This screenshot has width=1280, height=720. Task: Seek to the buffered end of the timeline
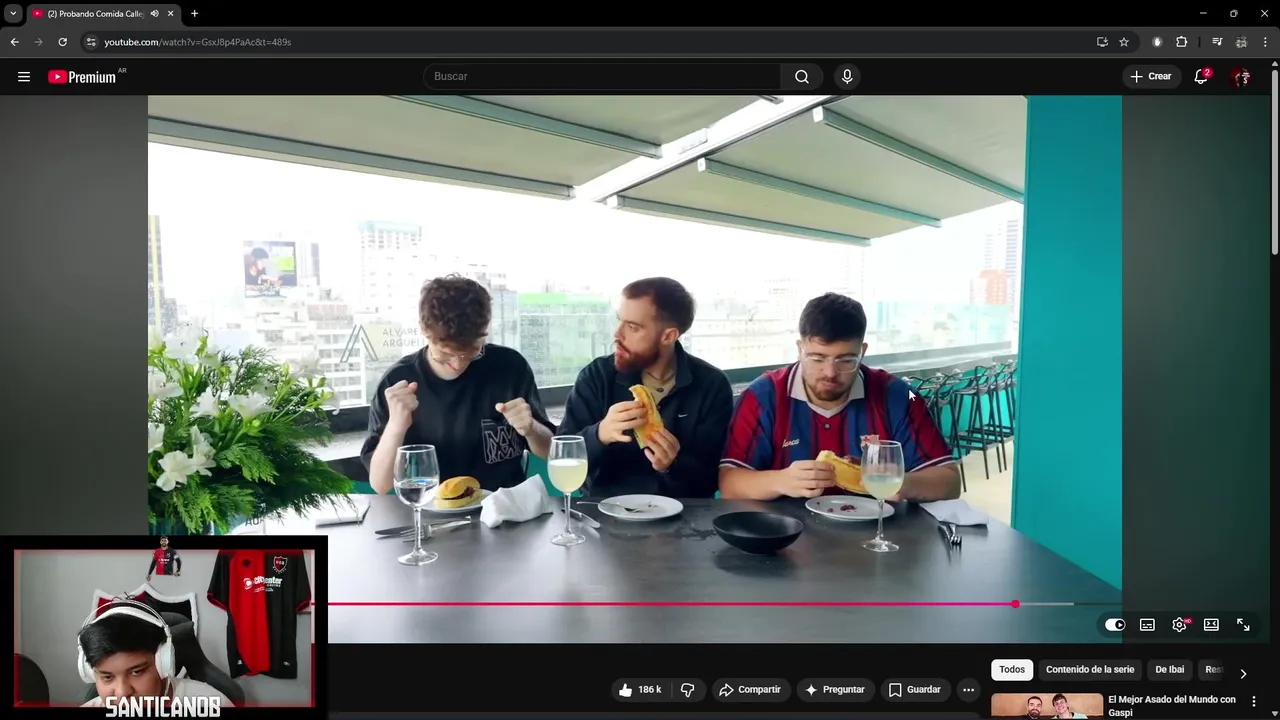1072,604
